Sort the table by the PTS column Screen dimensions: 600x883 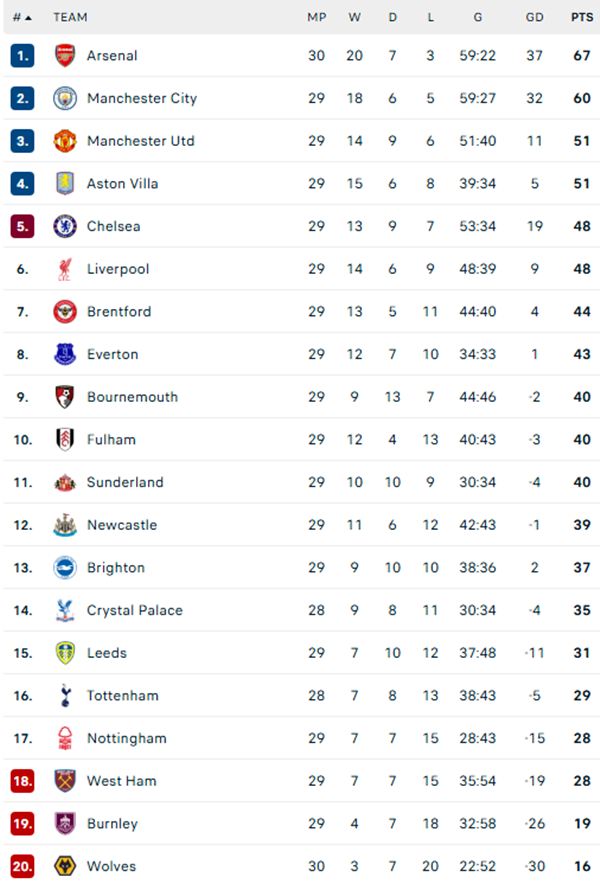[580, 17]
